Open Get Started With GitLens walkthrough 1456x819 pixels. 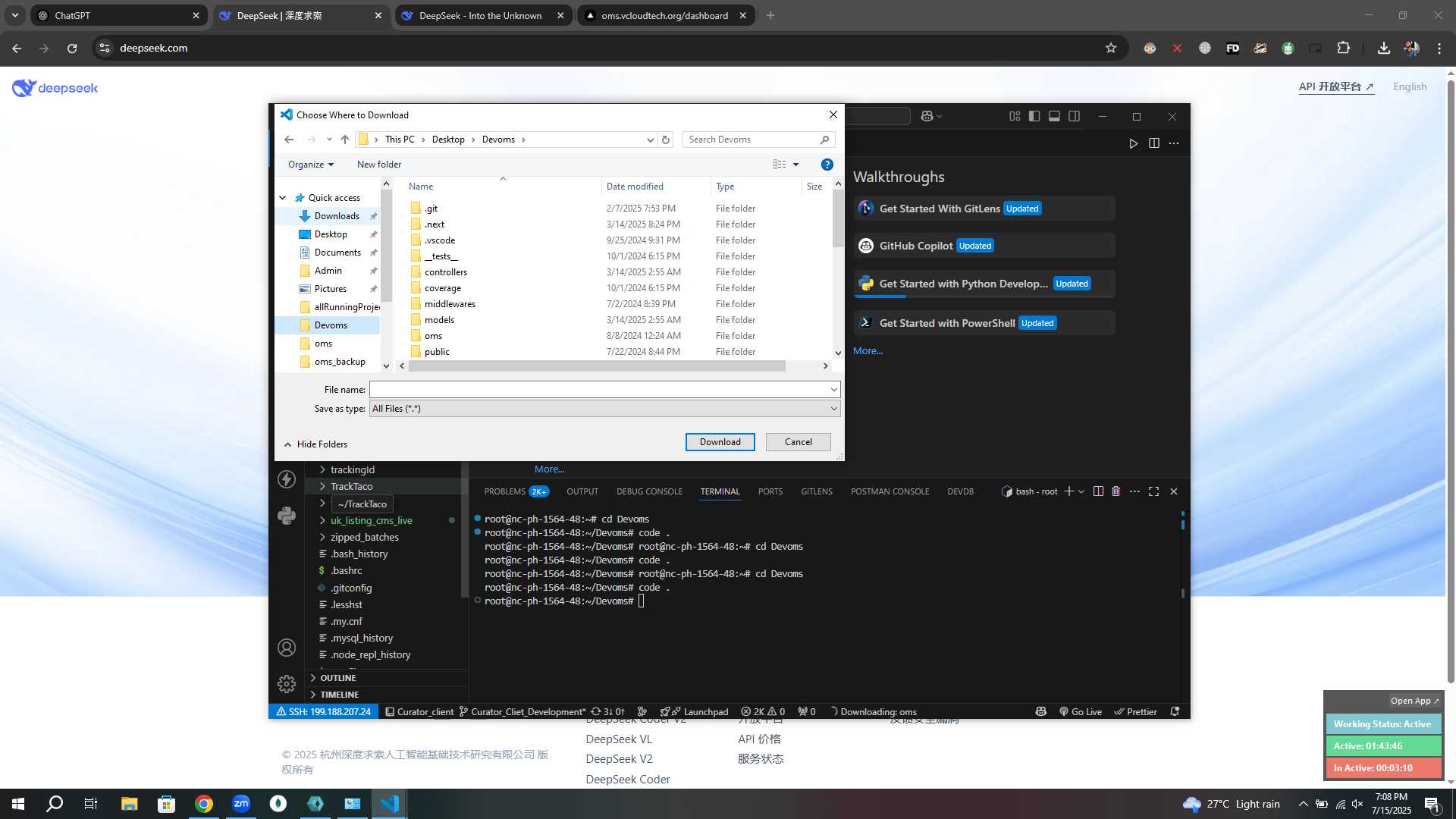[984, 209]
